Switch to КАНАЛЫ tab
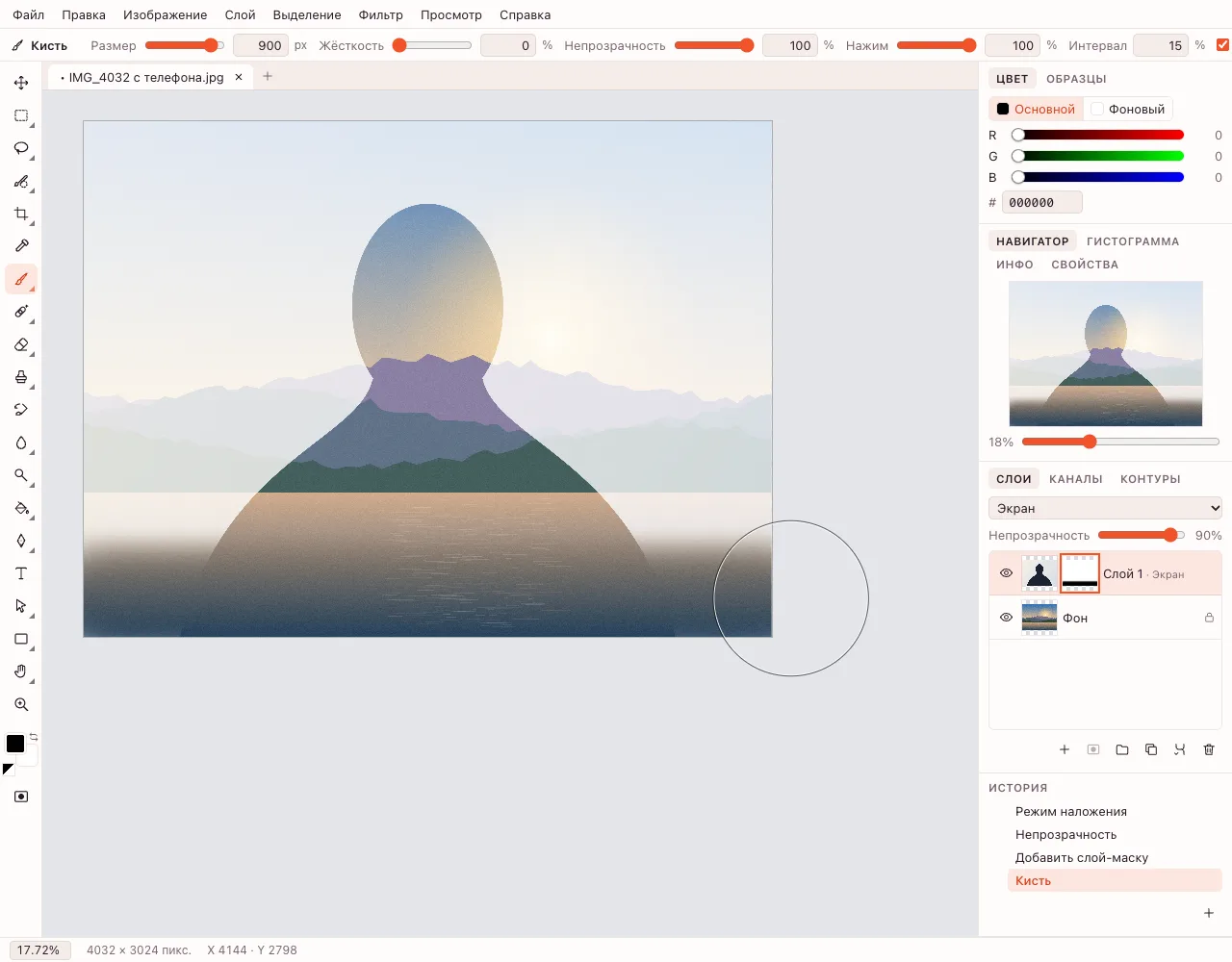Image resolution: width=1232 pixels, height=962 pixels. (x=1076, y=479)
